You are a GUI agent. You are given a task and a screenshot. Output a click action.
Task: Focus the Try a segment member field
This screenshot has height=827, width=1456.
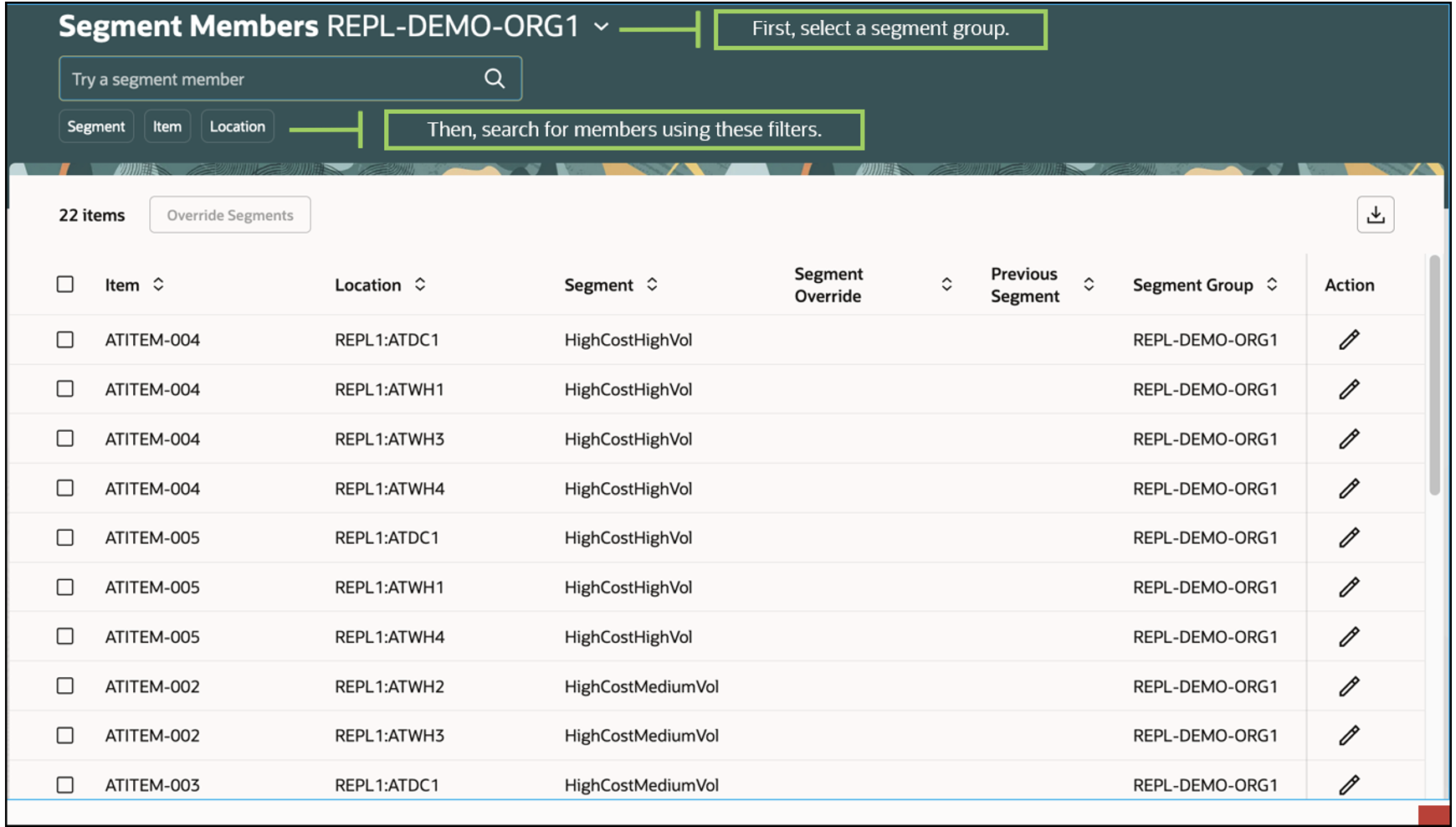tap(290, 79)
